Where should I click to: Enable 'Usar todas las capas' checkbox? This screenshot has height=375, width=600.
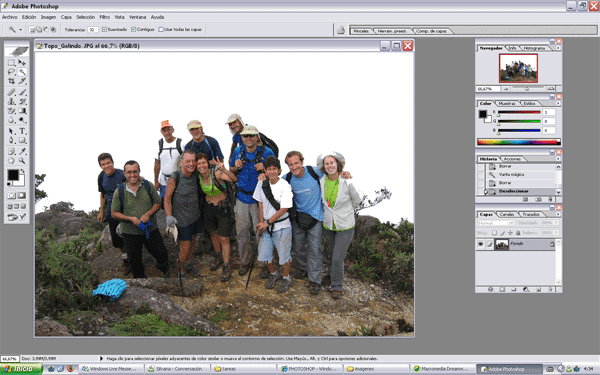point(161,29)
